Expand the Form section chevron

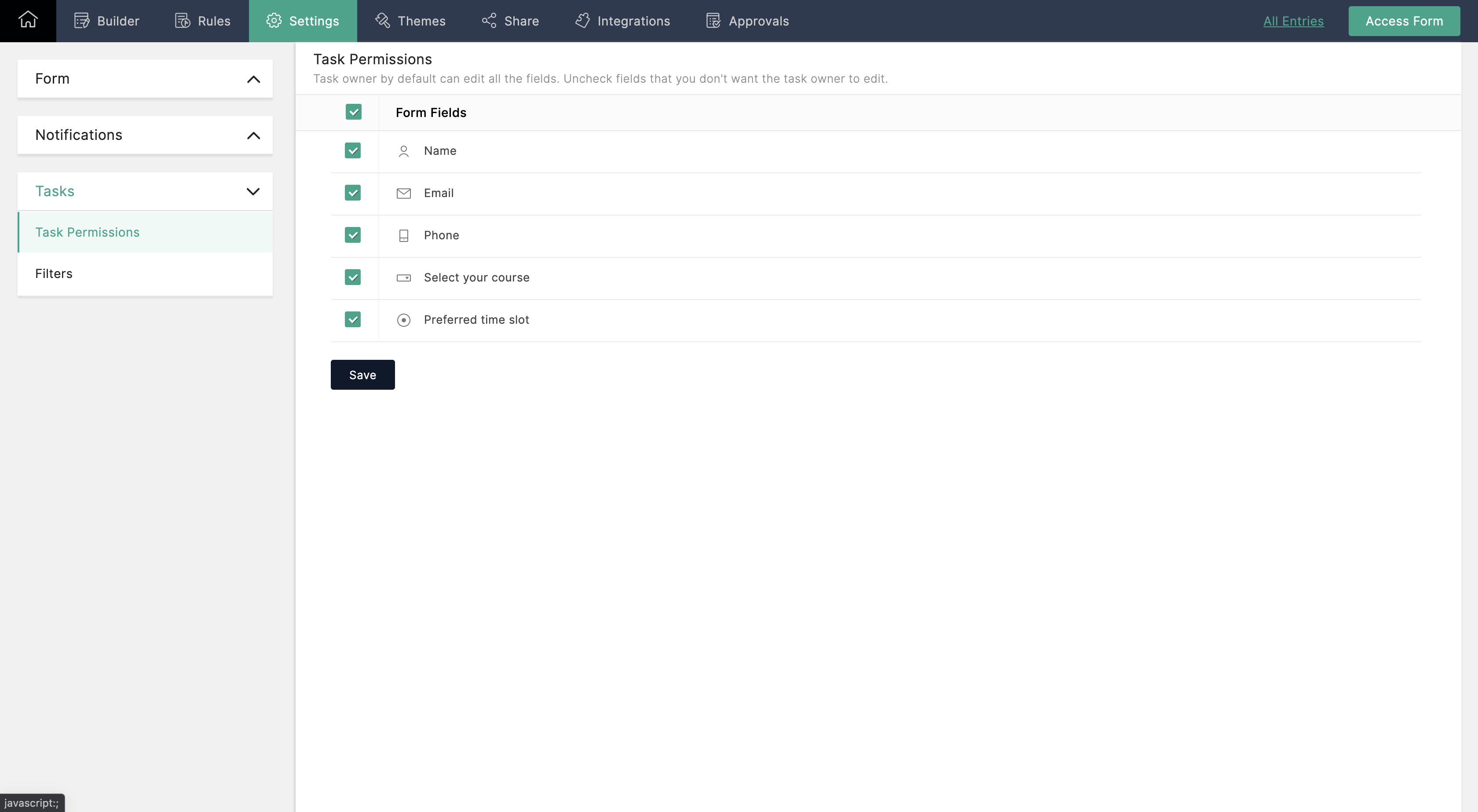coord(253,79)
